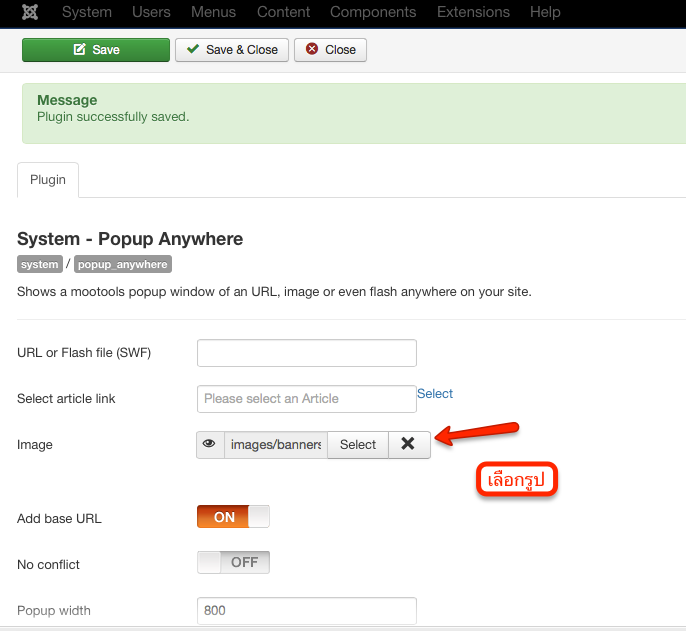Open the Help menu
The width and height of the screenshot is (686, 631).
(545, 12)
